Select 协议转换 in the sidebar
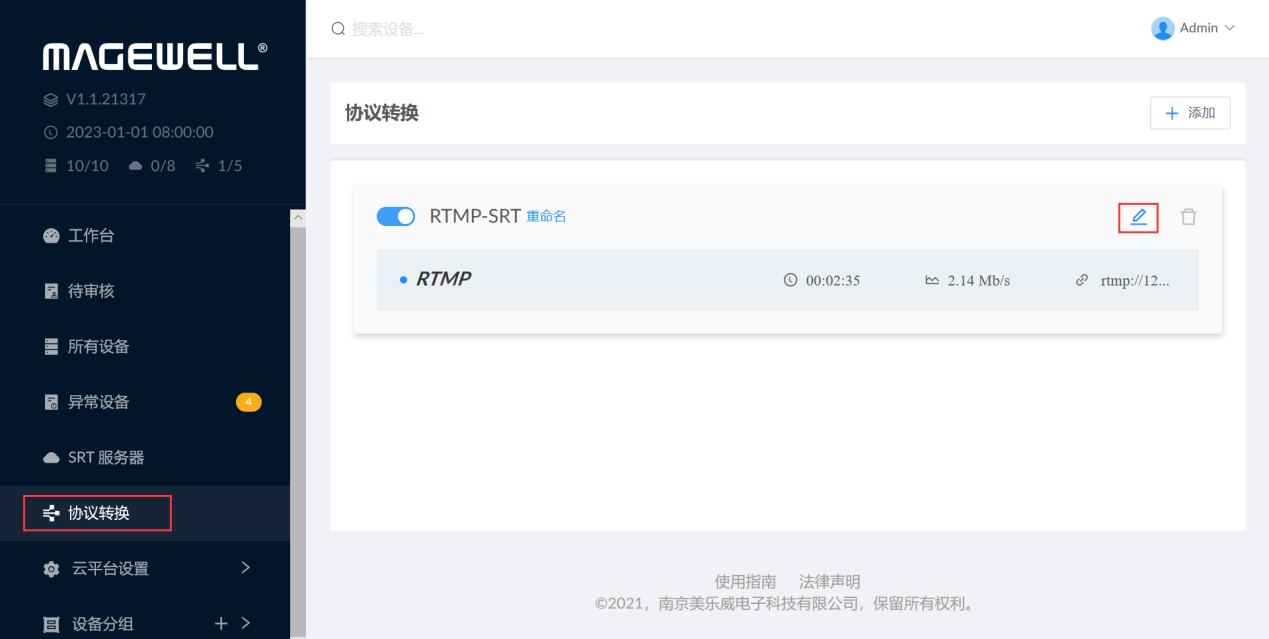The width and height of the screenshot is (1269, 639). tap(98, 513)
